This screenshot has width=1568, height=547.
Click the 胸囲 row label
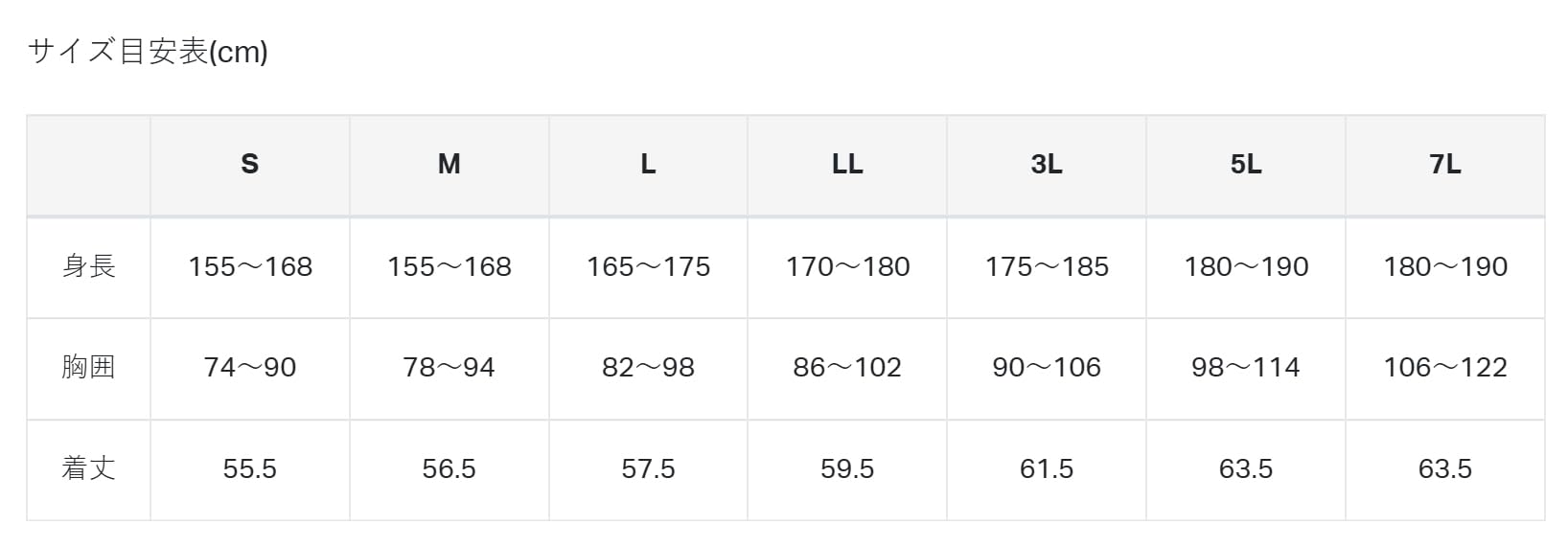[88, 369]
